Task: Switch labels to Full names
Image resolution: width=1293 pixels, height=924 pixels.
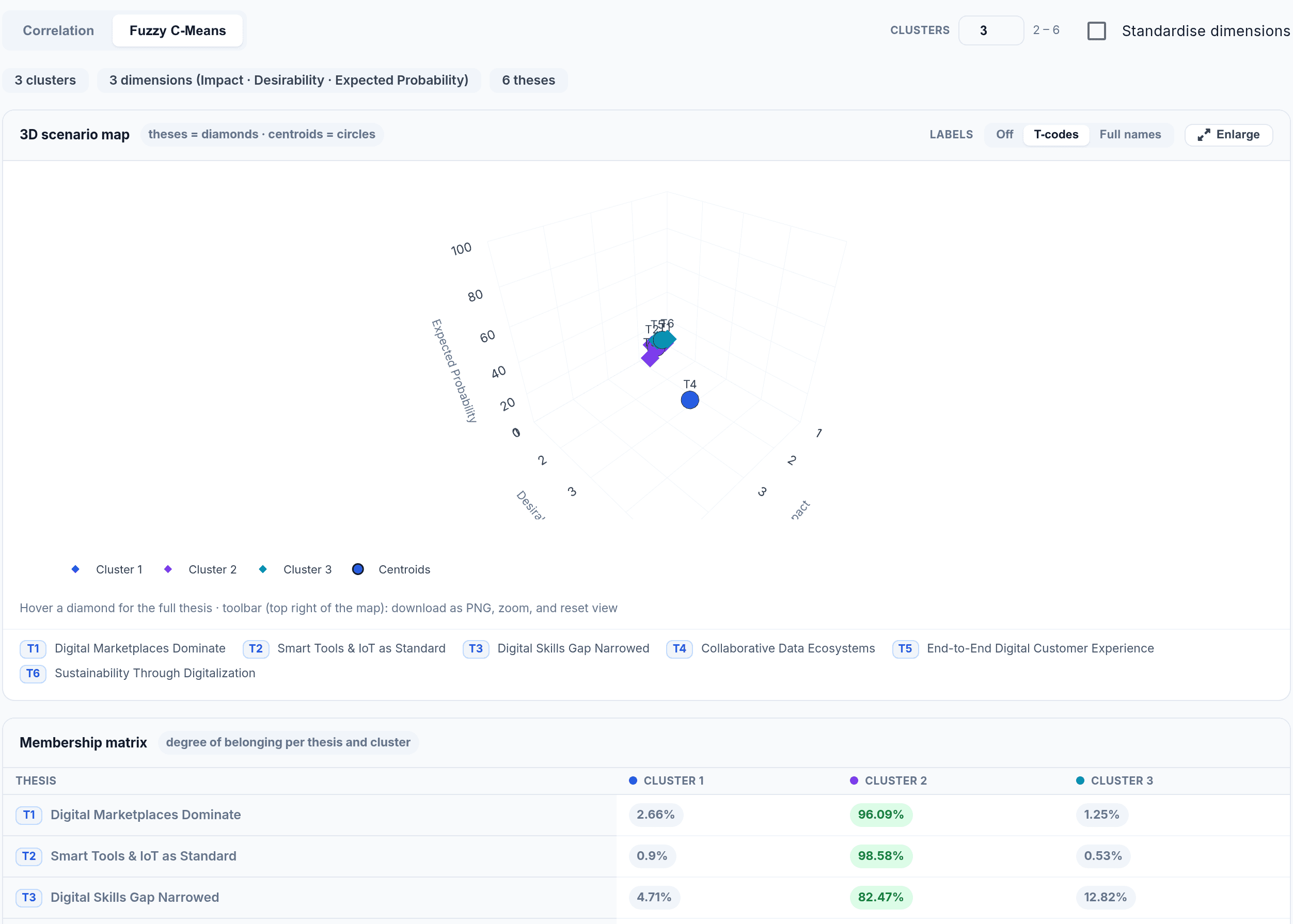Action: coord(1130,135)
